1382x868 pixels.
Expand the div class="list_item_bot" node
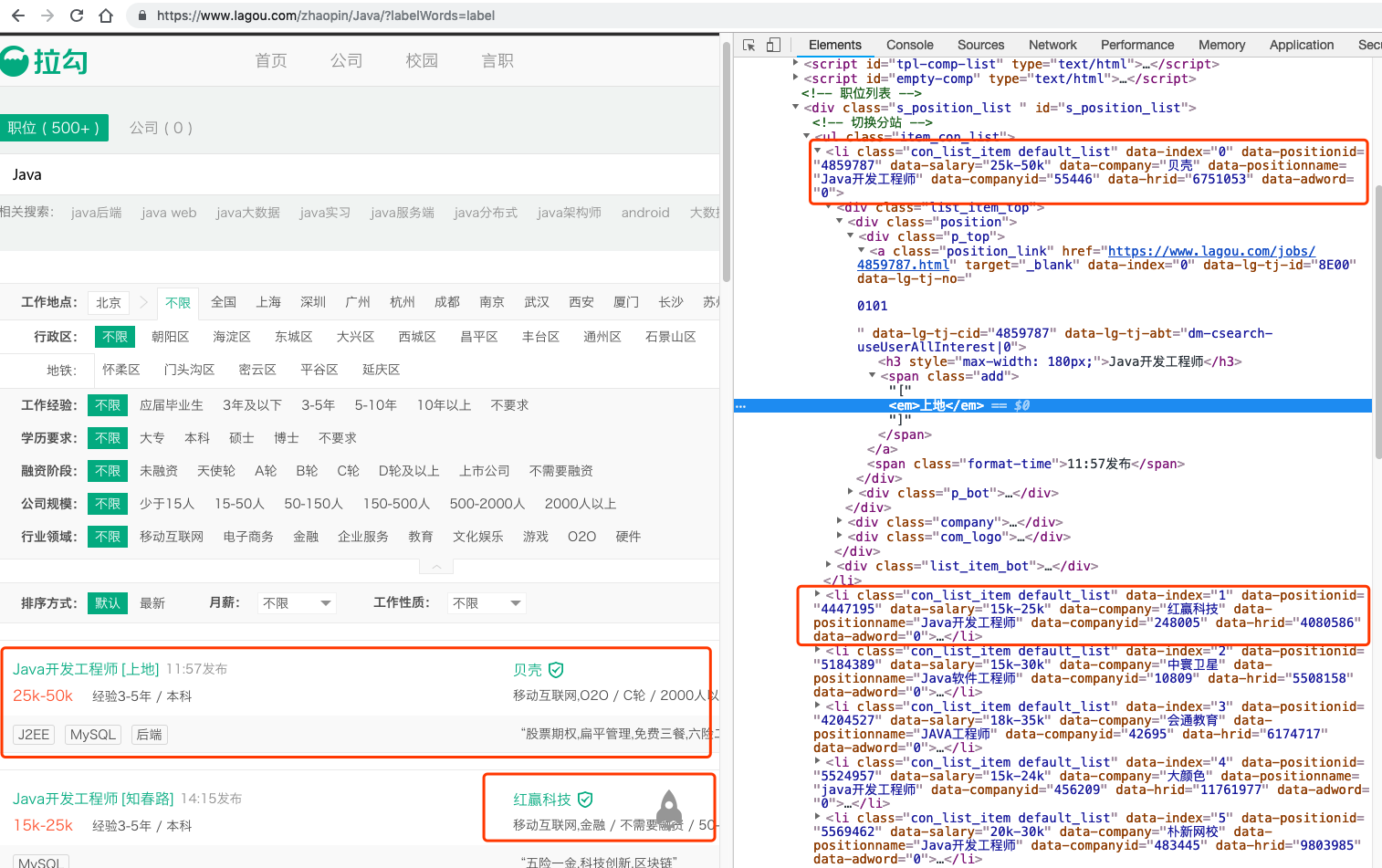pos(829,565)
